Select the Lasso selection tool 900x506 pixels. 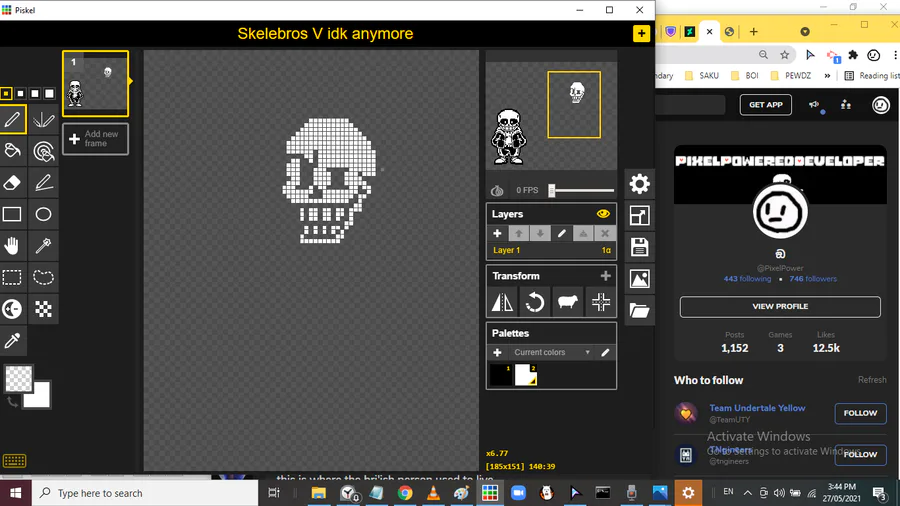point(44,277)
